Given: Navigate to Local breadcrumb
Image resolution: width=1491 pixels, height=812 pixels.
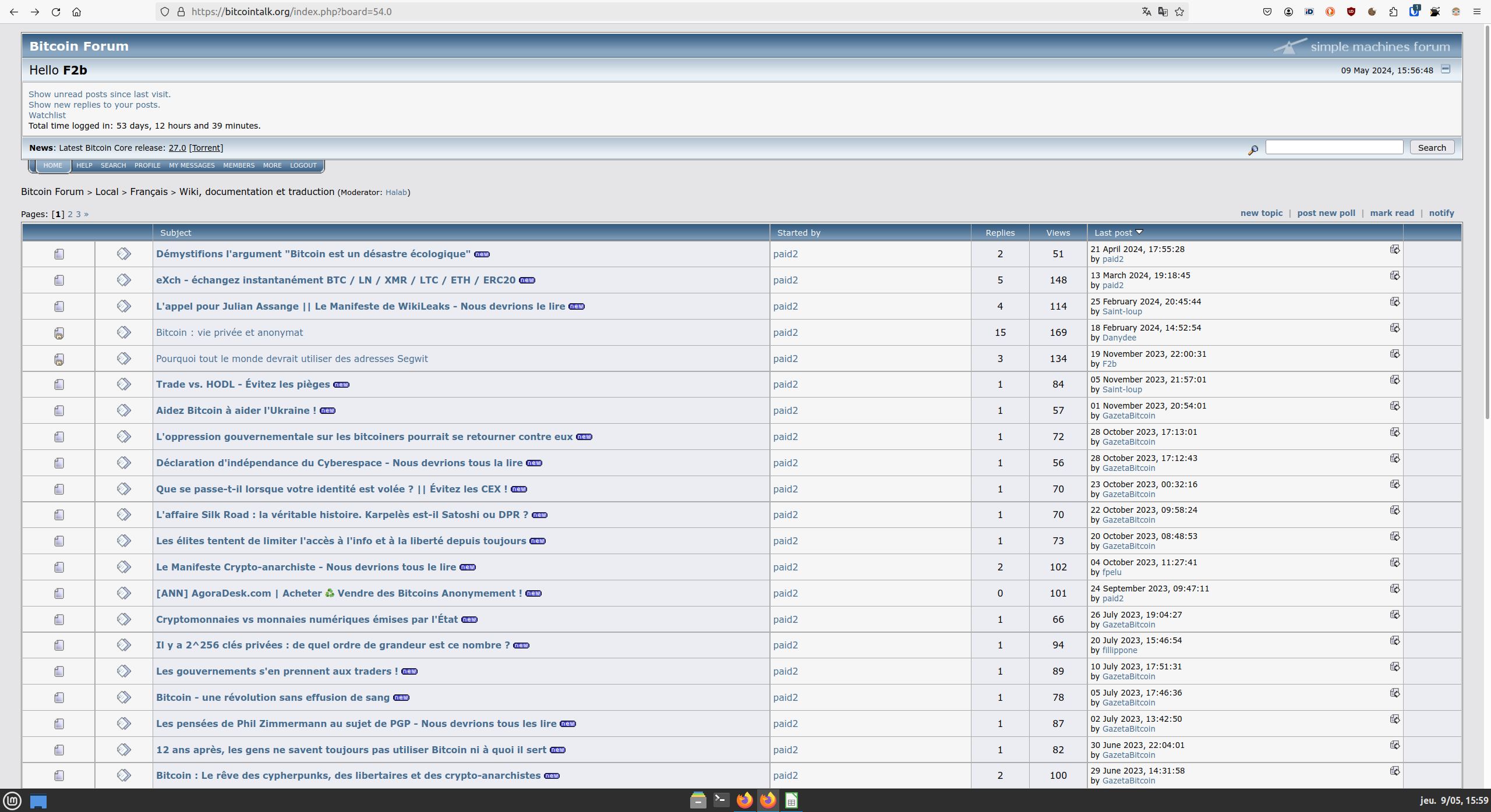Looking at the screenshot, I should coord(107,192).
